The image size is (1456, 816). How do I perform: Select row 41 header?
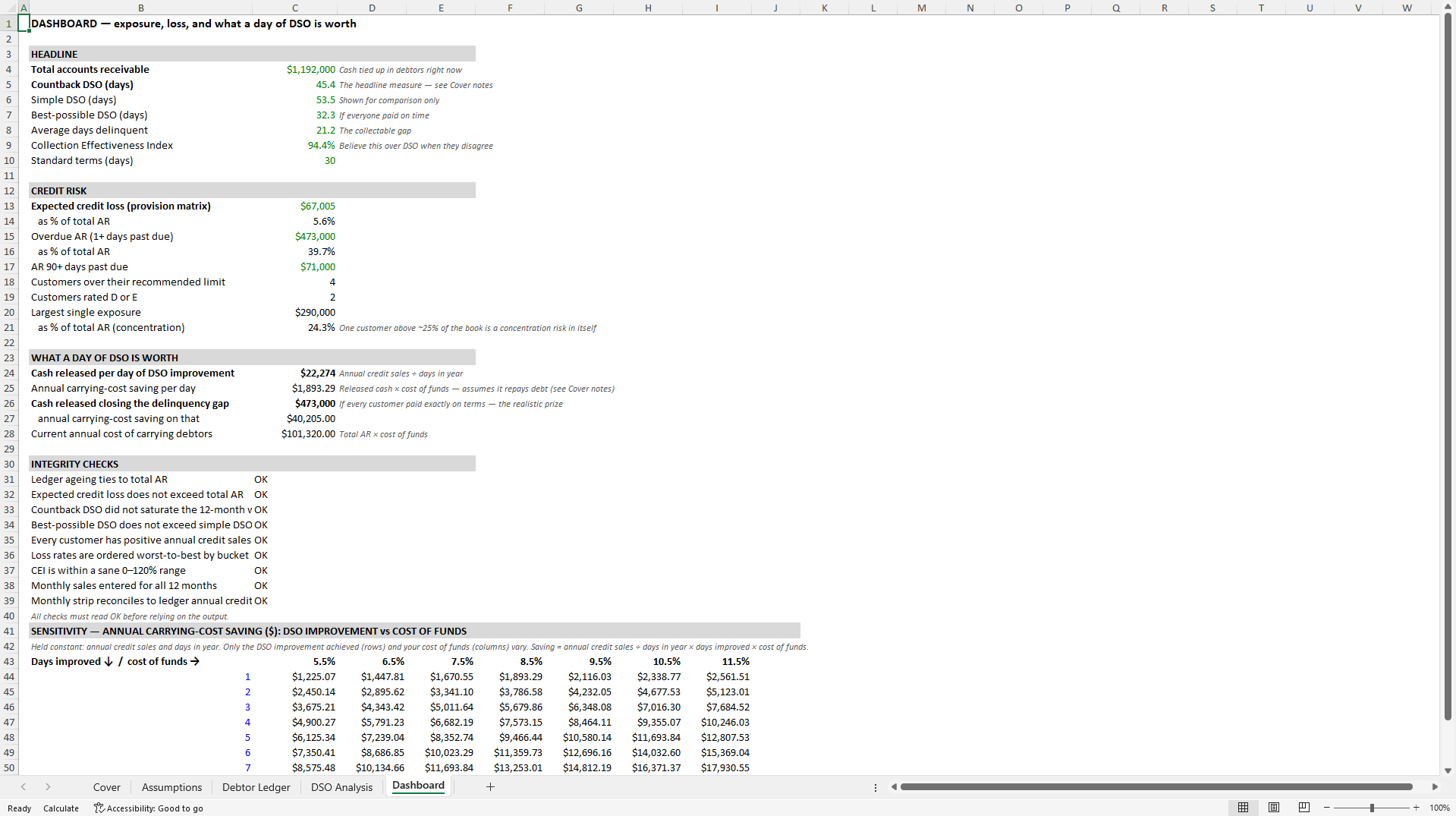click(9, 631)
